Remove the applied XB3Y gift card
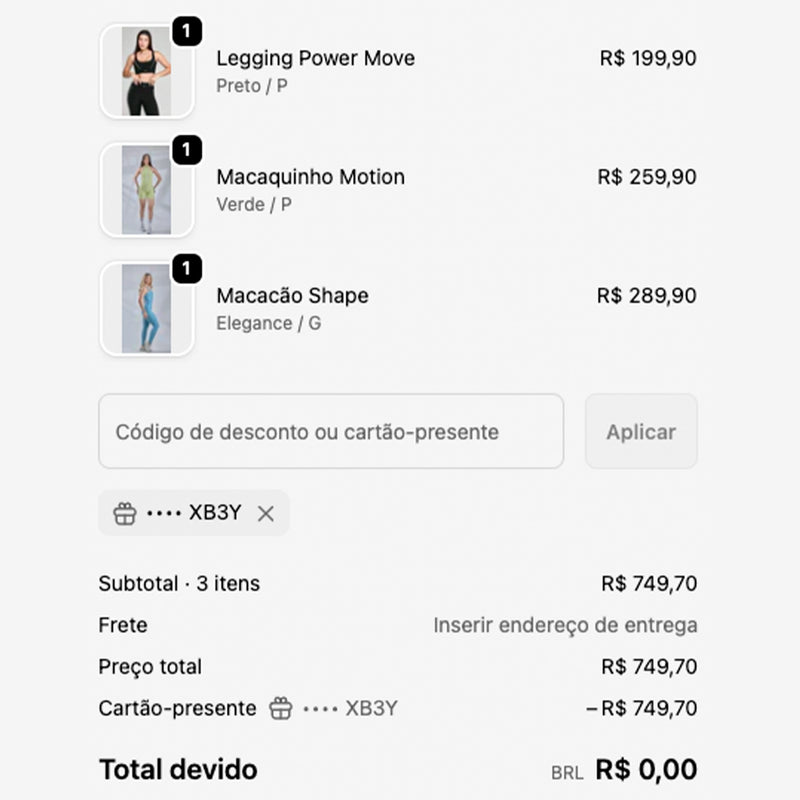The height and width of the screenshot is (800, 800). click(266, 512)
